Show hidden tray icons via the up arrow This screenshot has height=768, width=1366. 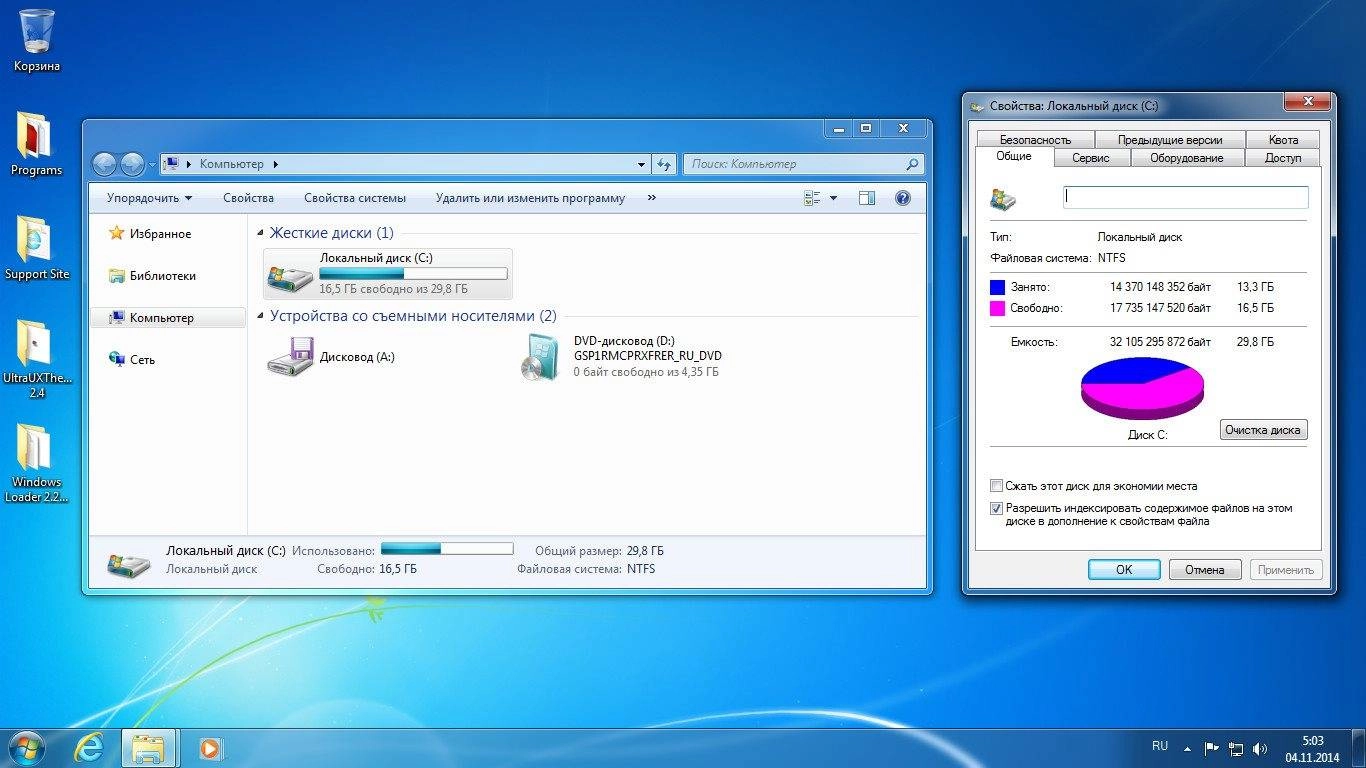point(1187,748)
